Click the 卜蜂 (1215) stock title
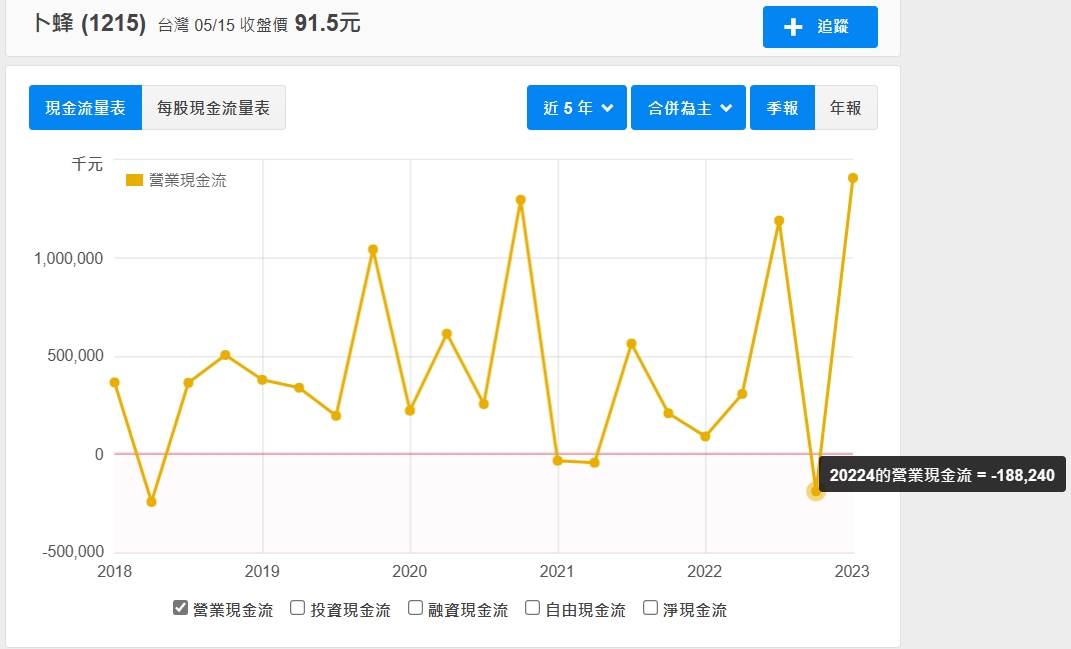This screenshot has height=649, width=1071. (89, 24)
